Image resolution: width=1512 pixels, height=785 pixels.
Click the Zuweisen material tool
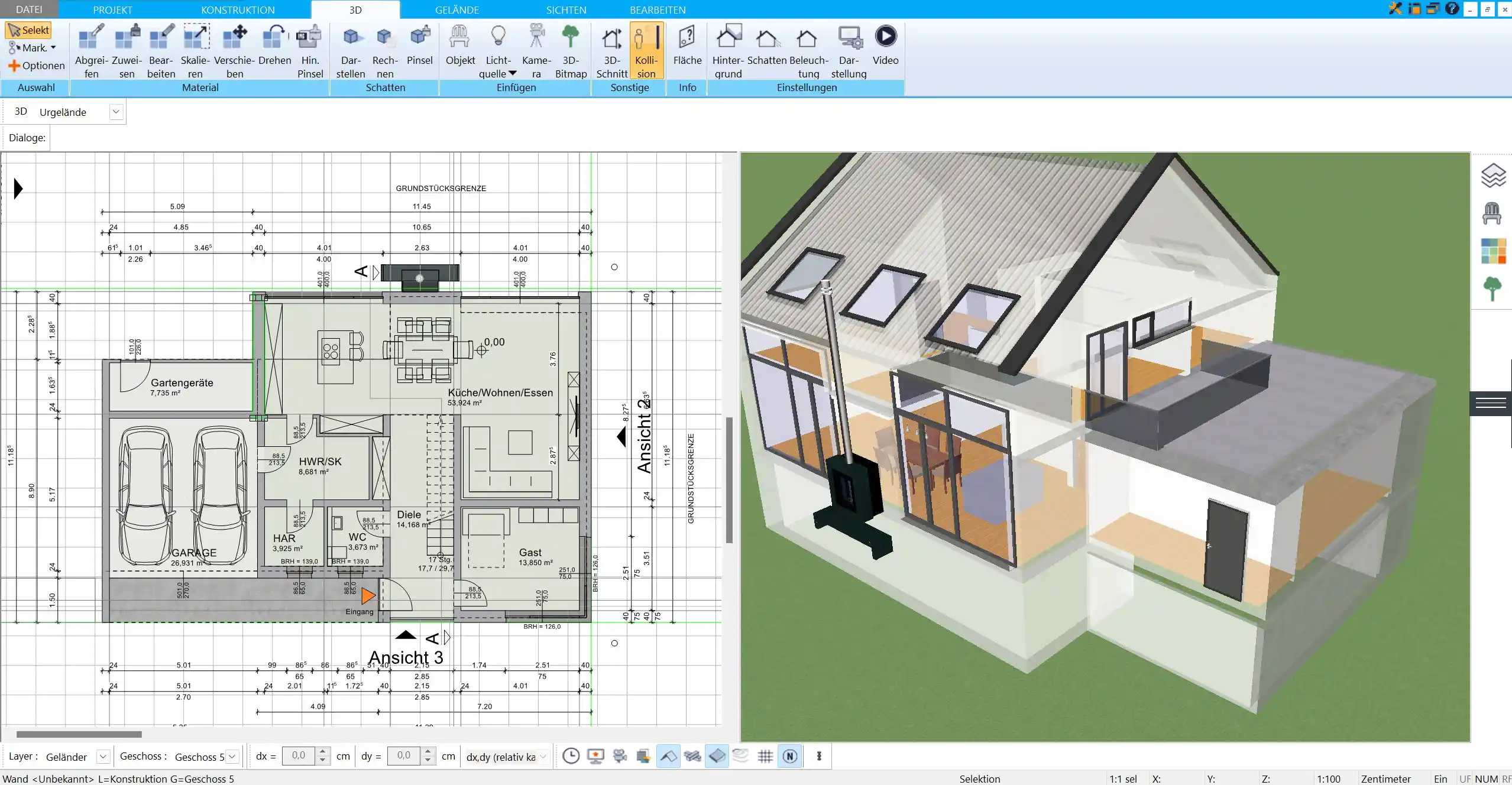point(127,51)
